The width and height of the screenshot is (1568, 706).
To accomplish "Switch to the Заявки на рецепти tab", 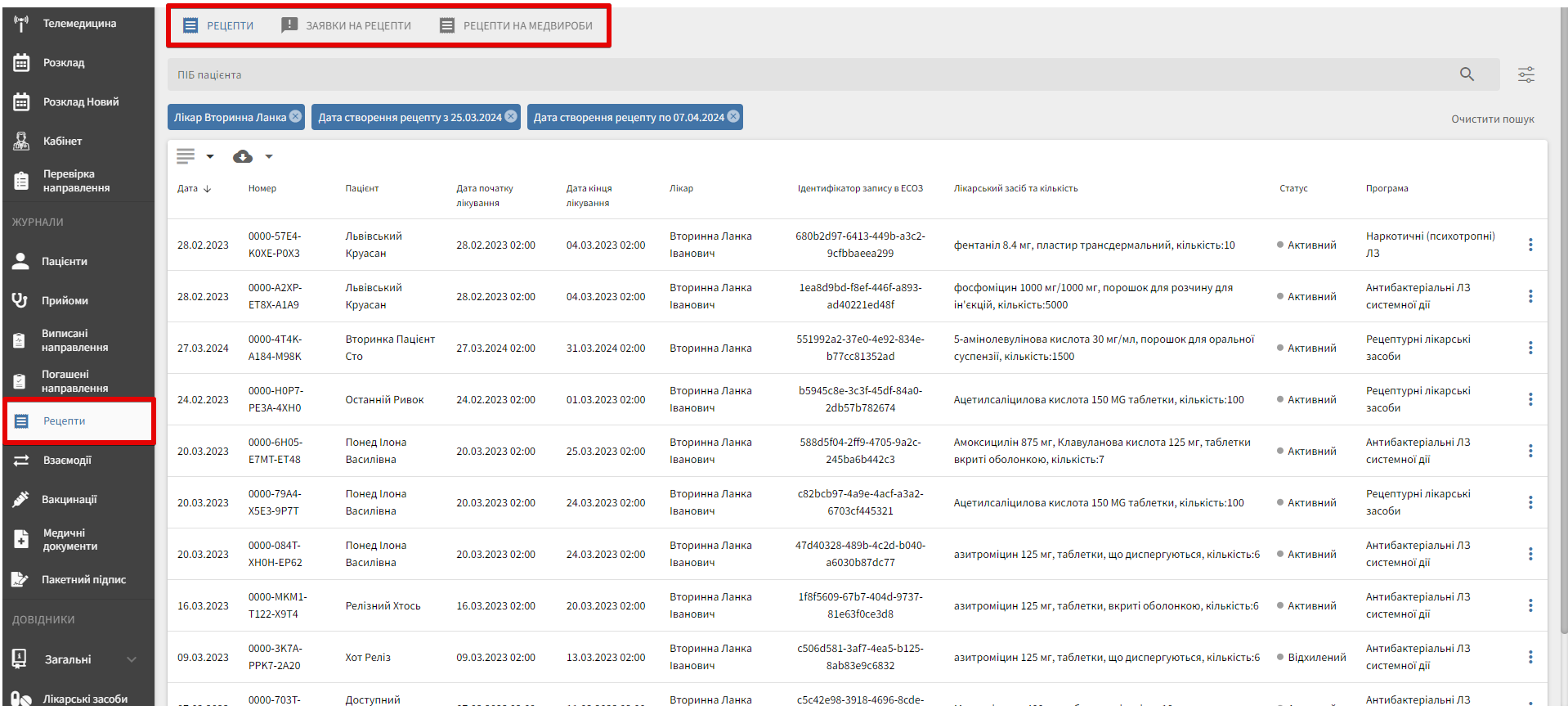I will [347, 26].
